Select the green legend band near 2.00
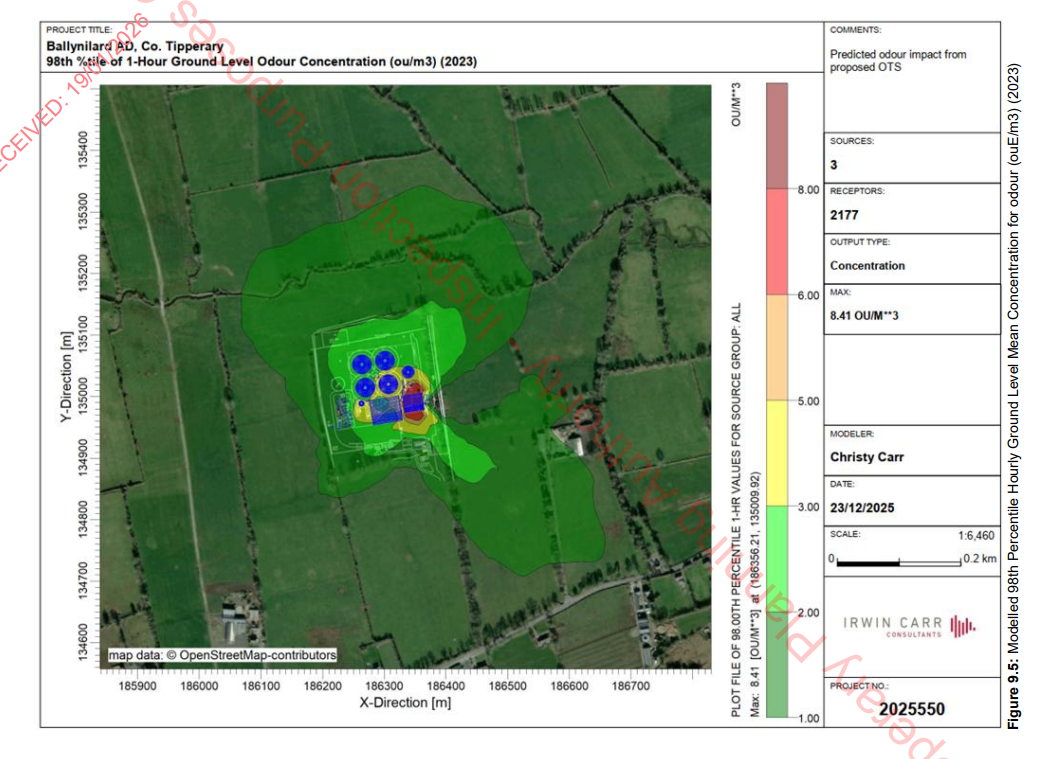This screenshot has width=1053, height=759. point(776,612)
